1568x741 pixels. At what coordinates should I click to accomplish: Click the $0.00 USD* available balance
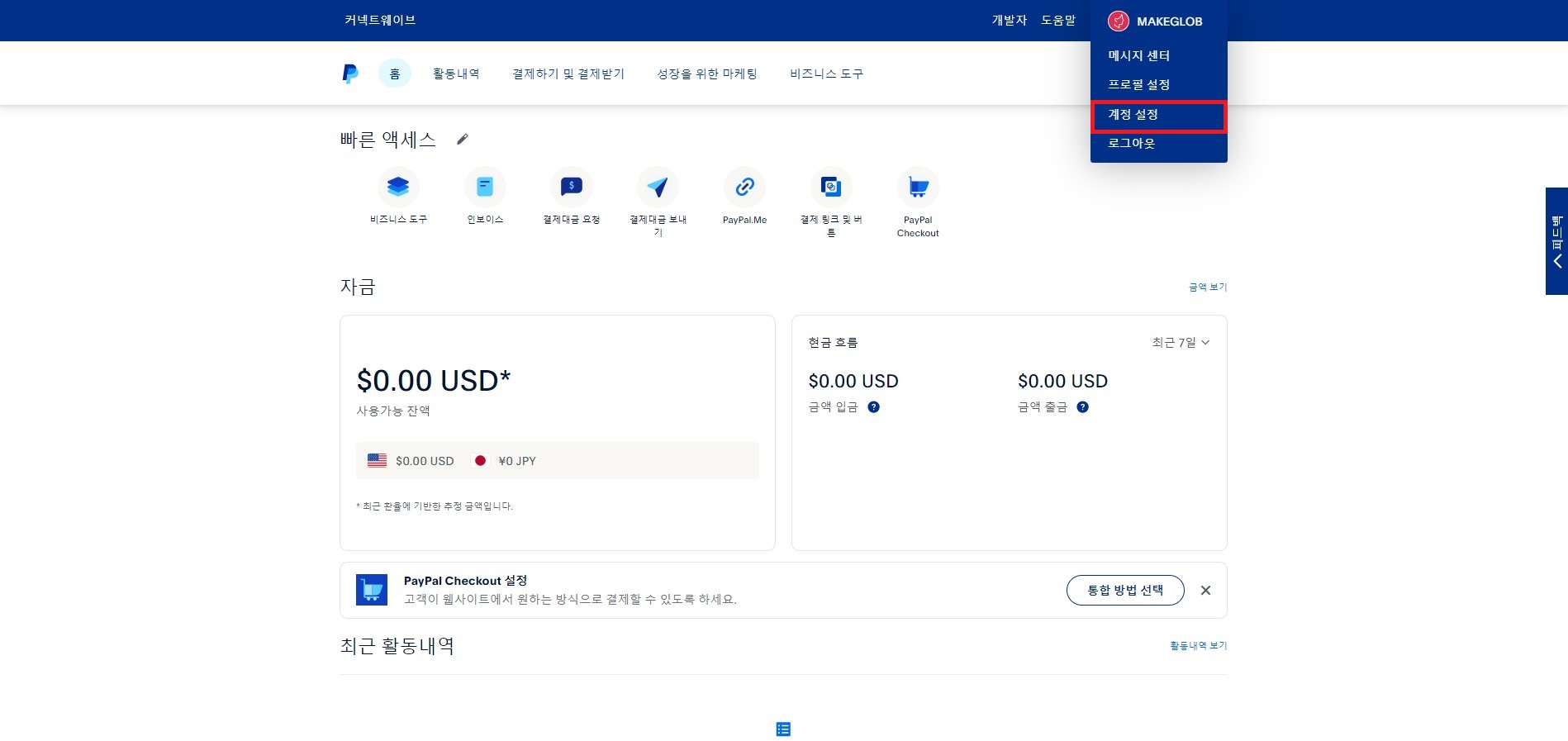click(x=434, y=381)
